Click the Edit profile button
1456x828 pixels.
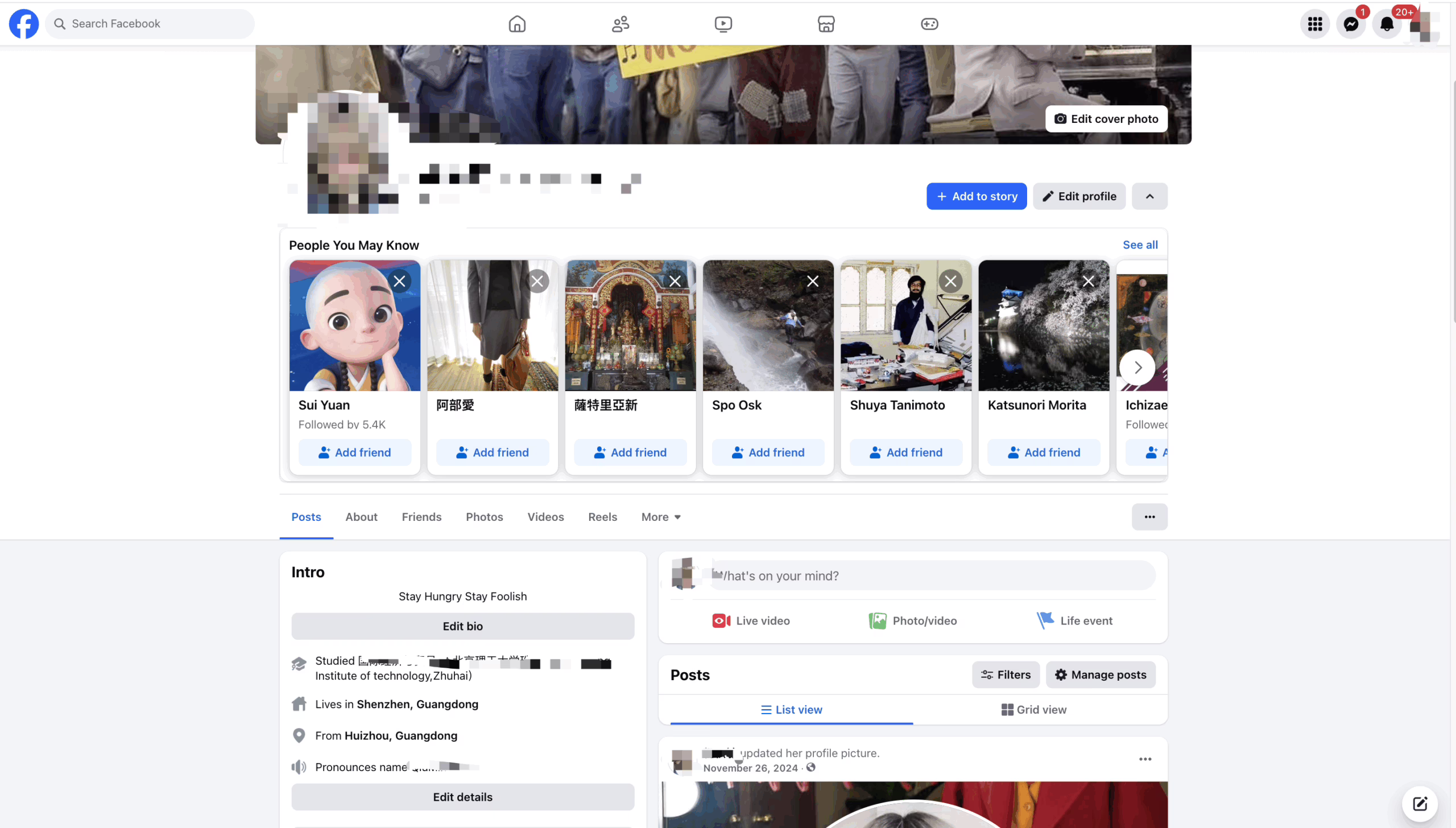pos(1079,196)
